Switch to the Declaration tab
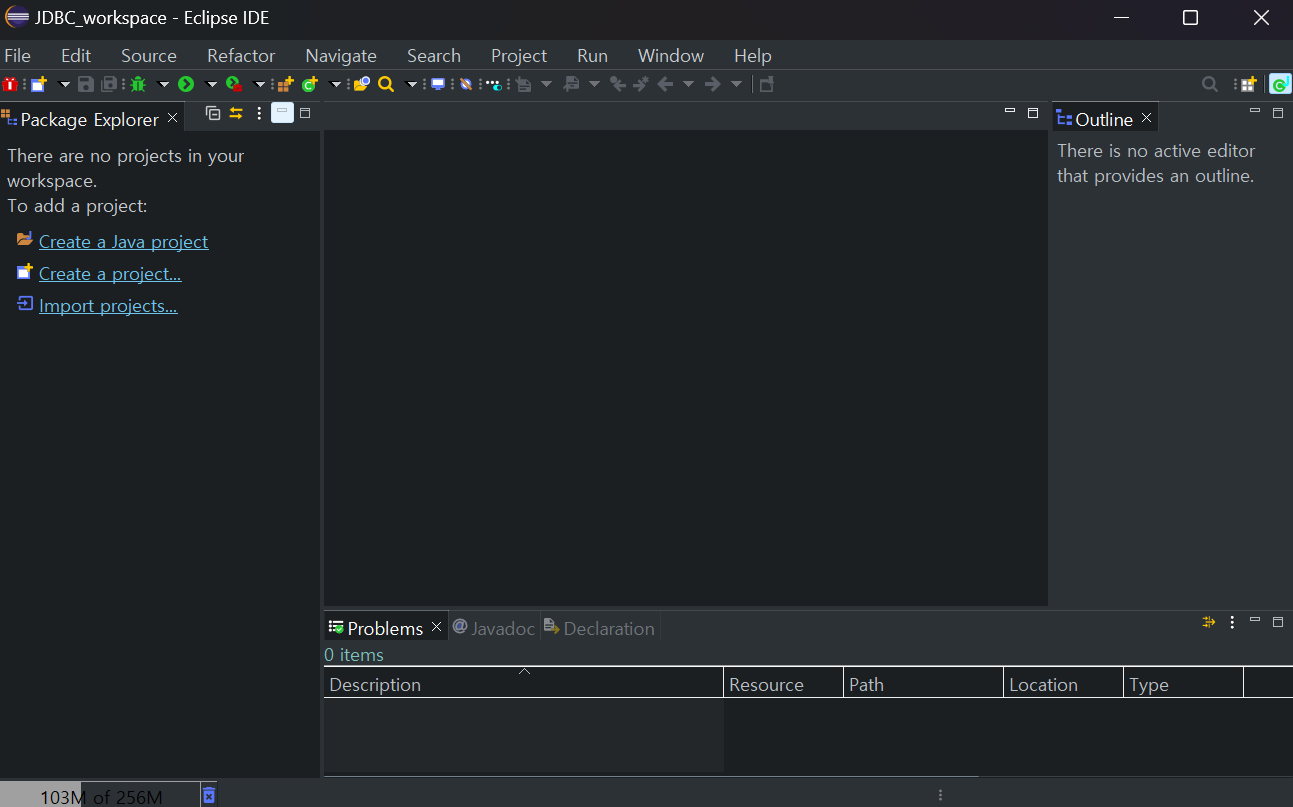 pos(599,628)
